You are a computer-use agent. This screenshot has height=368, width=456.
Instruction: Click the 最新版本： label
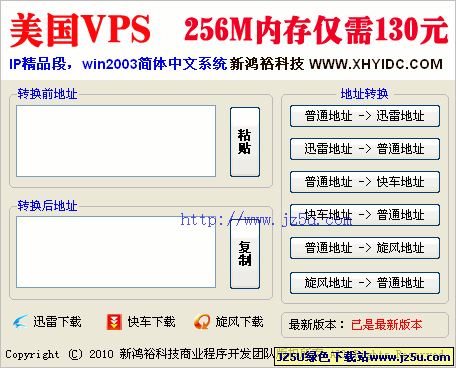(x=317, y=325)
